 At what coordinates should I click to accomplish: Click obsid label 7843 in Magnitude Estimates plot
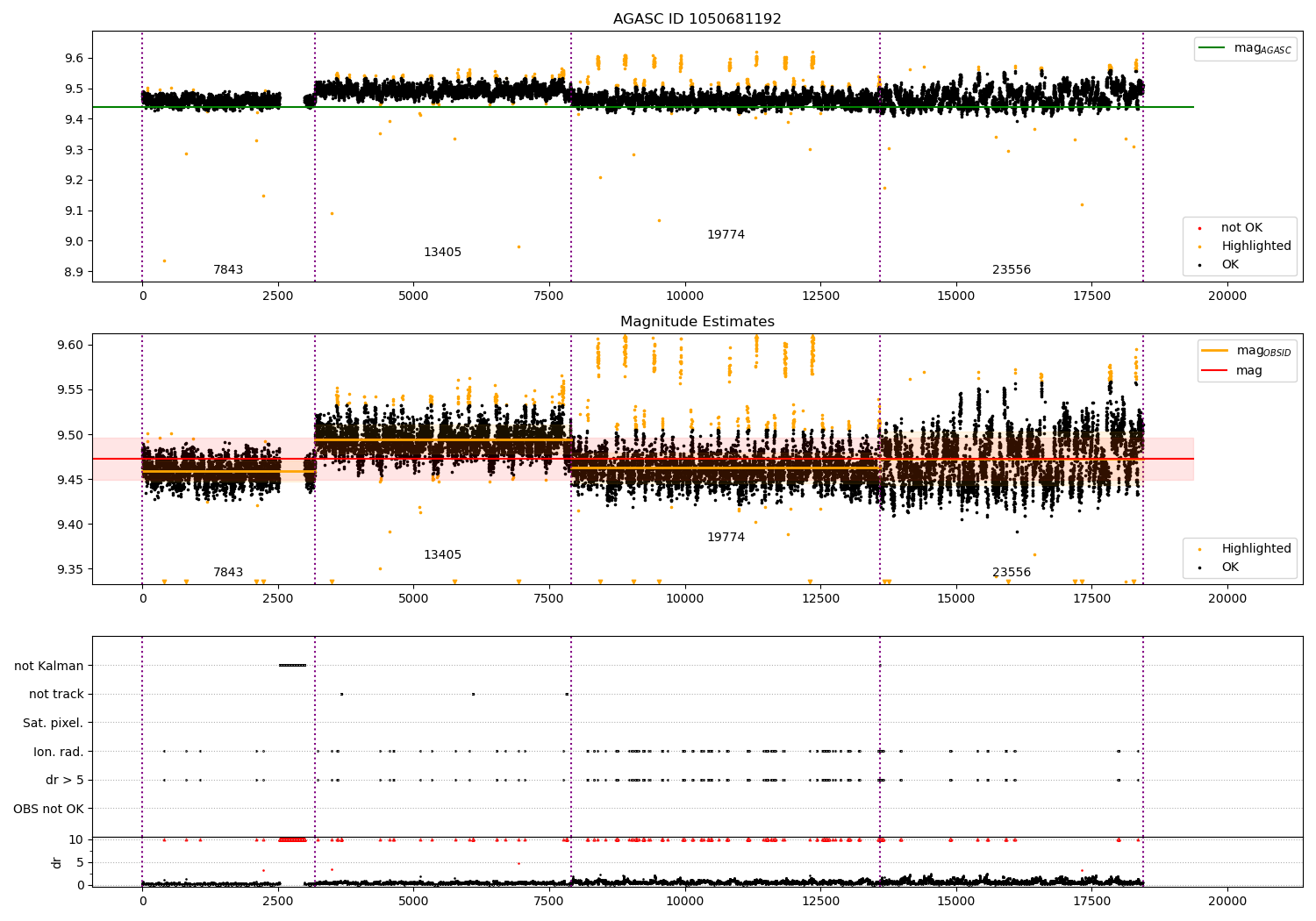(x=228, y=573)
